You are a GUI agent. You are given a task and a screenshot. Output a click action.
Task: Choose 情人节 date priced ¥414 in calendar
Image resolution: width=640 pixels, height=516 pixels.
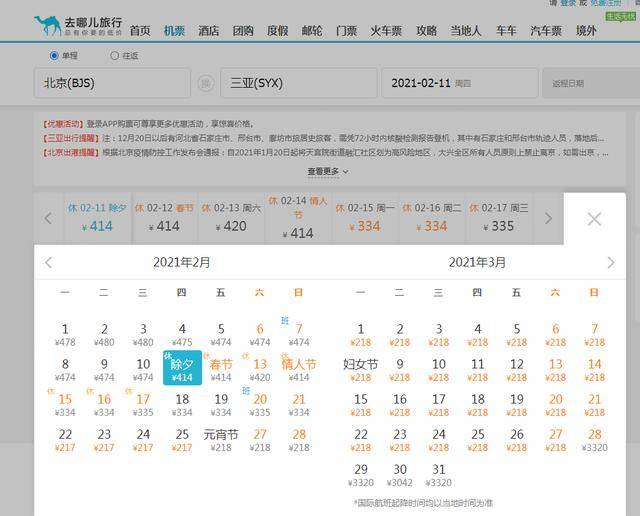click(296, 370)
